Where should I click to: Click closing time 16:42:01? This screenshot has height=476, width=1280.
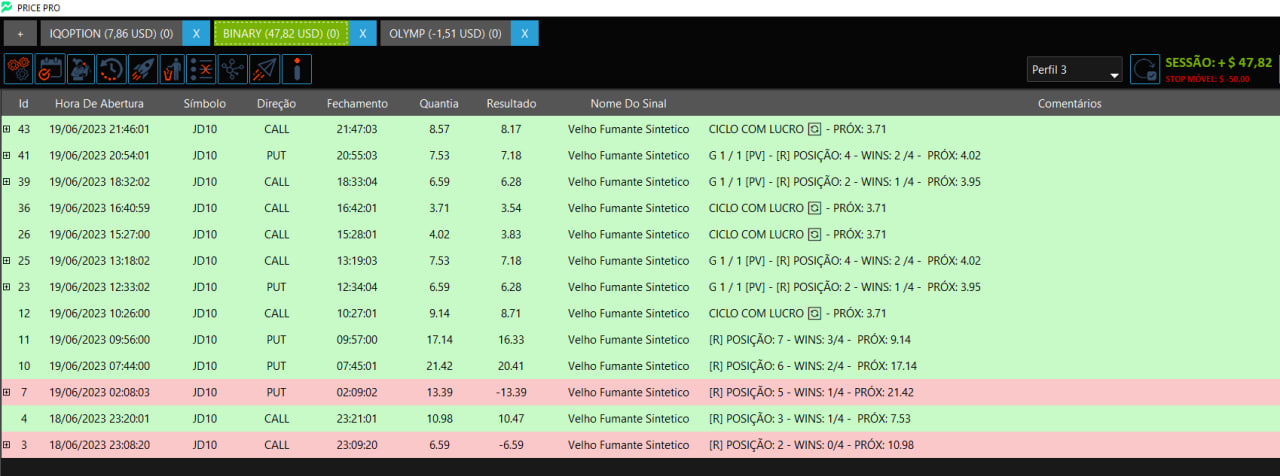coord(357,208)
